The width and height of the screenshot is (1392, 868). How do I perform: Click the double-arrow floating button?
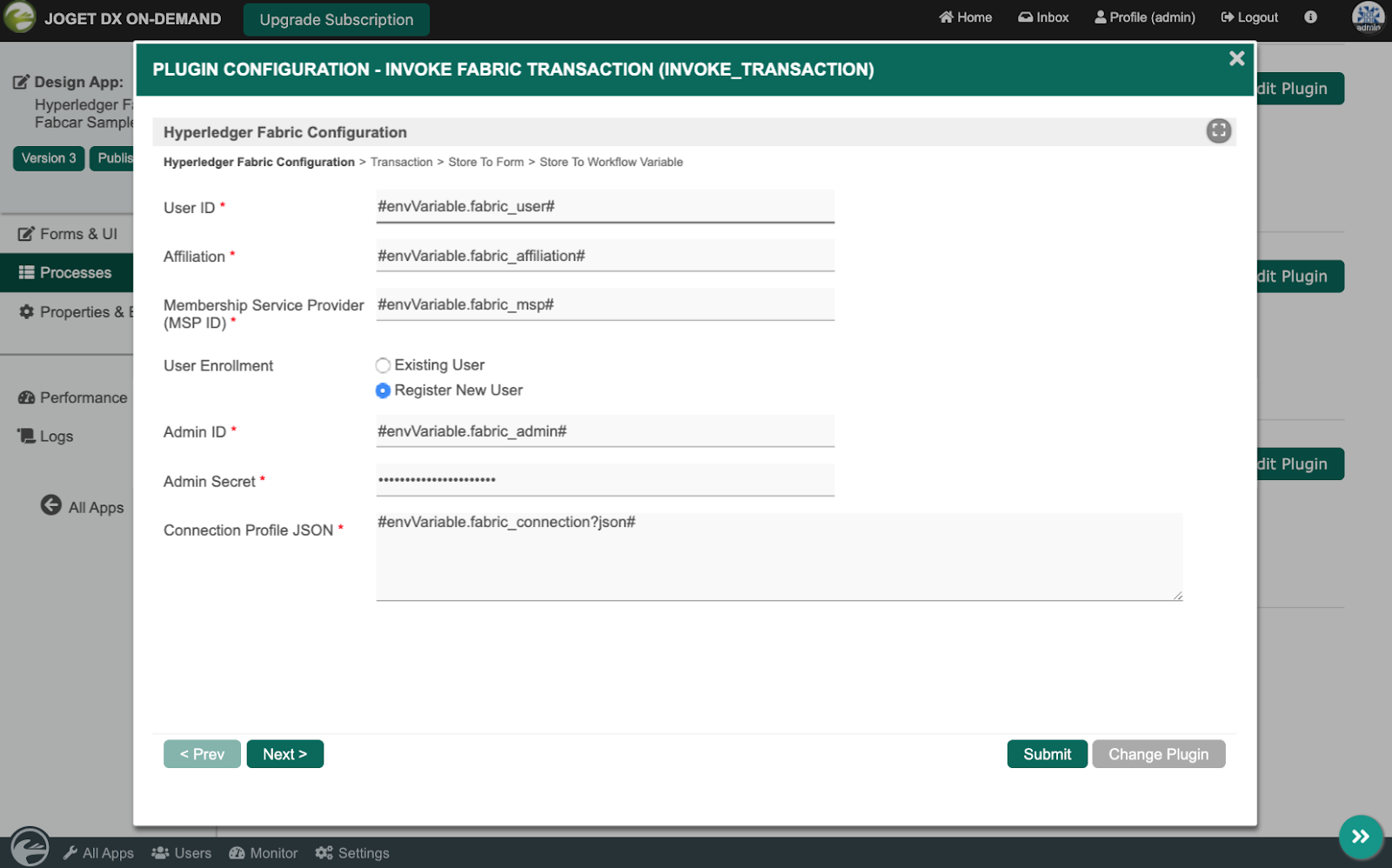click(x=1361, y=837)
